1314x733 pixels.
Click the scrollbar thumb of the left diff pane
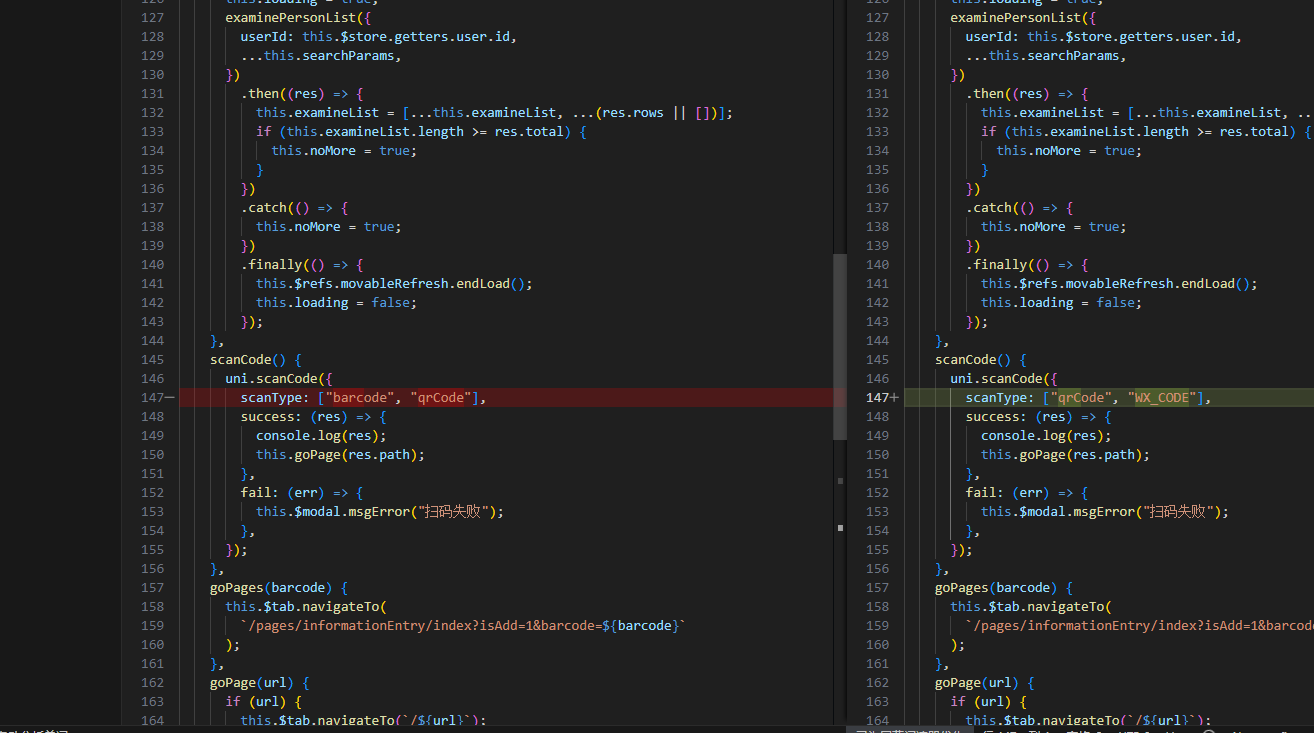coord(839,347)
